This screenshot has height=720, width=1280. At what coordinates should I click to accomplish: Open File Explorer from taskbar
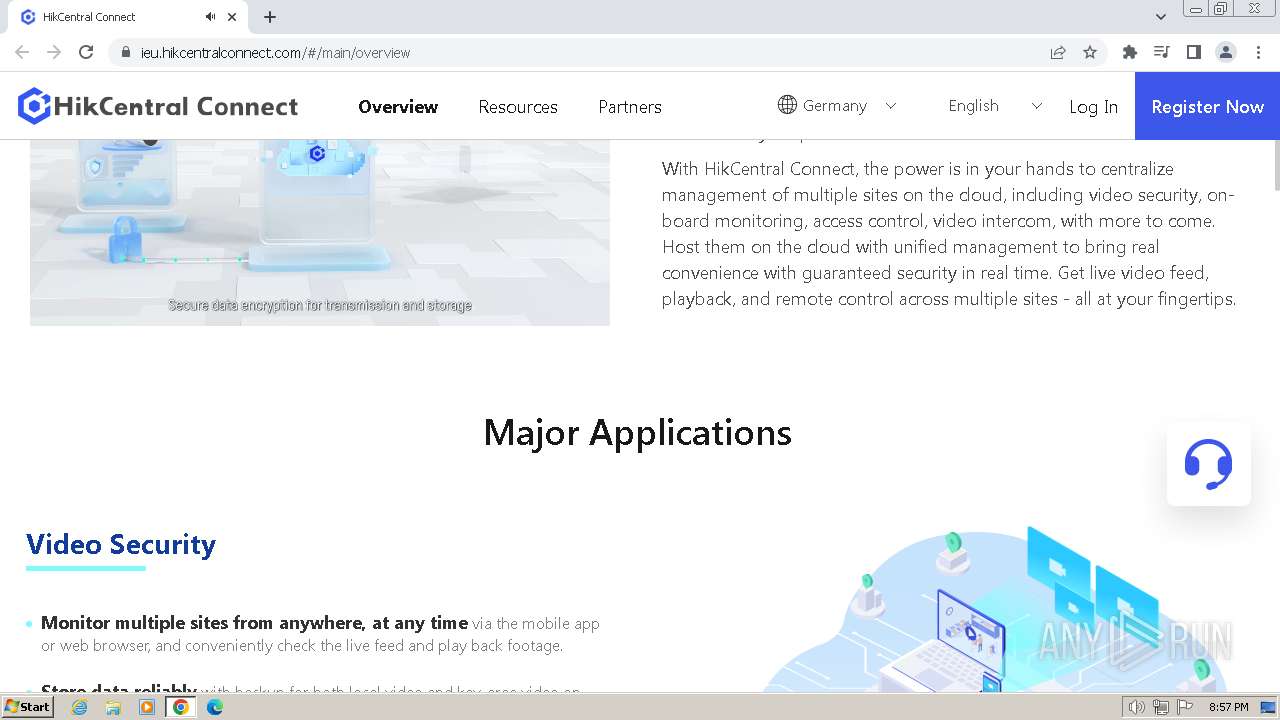click(x=113, y=707)
